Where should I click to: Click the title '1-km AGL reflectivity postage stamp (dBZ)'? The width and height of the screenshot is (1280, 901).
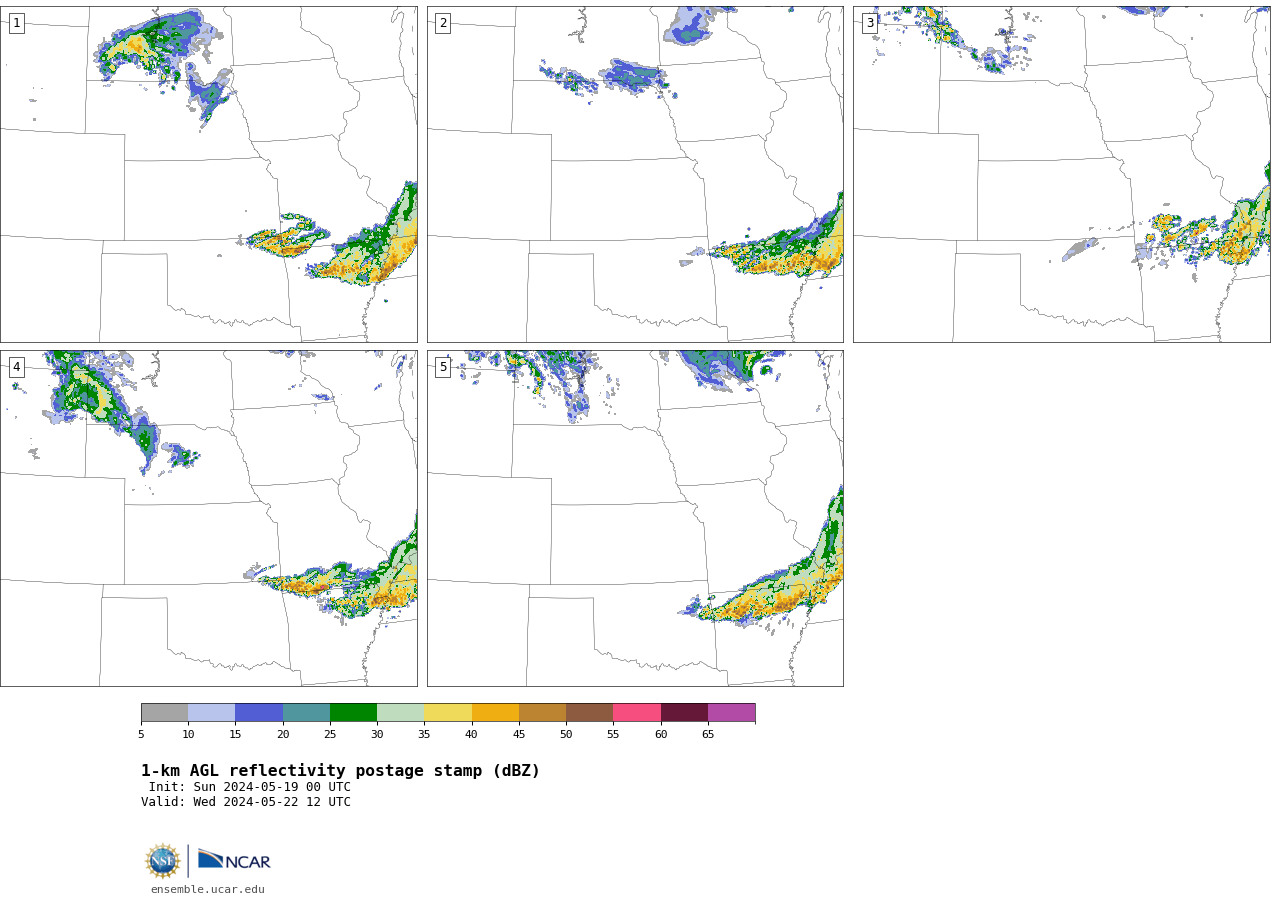click(x=340, y=771)
